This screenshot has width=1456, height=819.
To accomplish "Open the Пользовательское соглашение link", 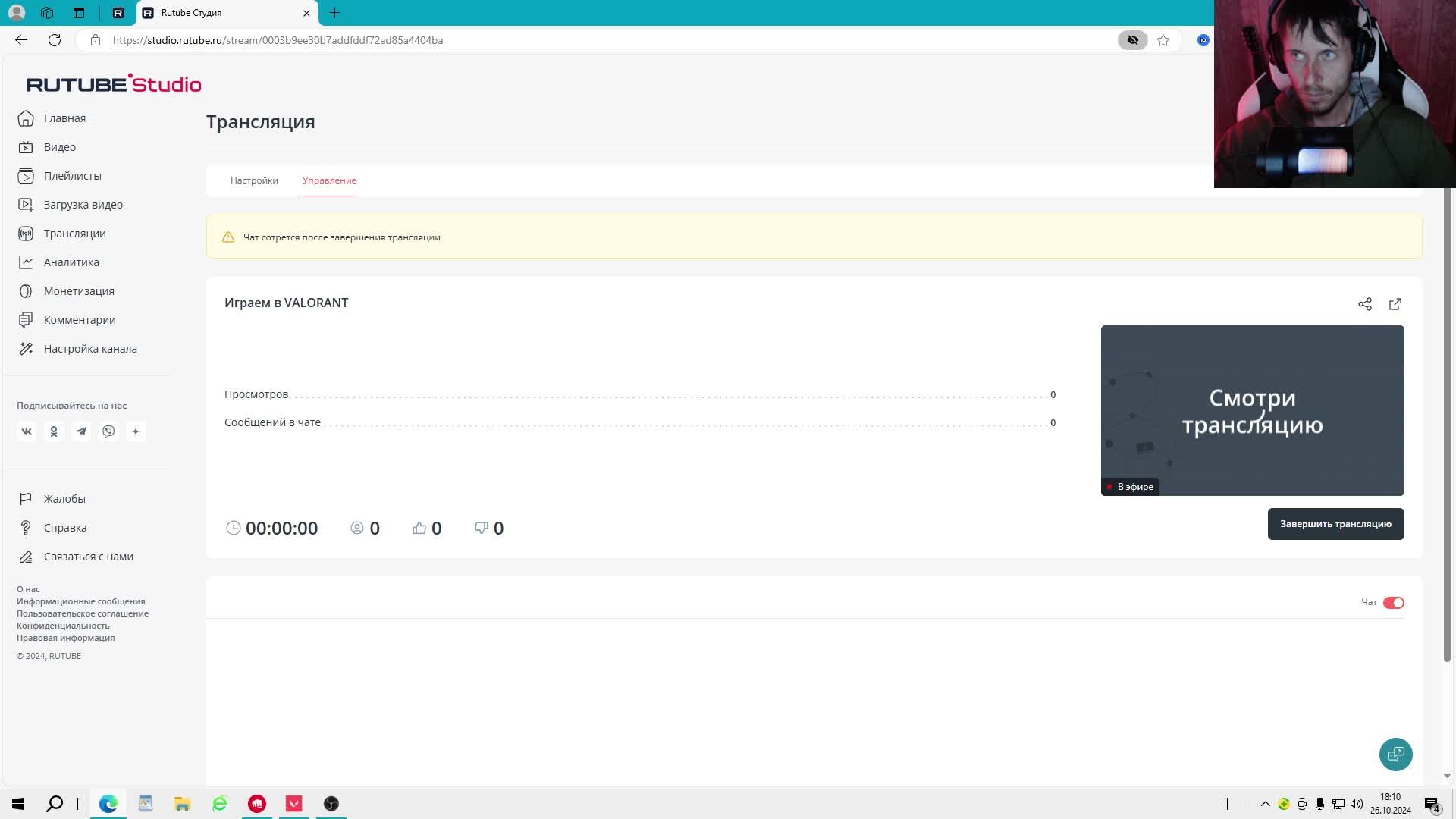I will click(83, 613).
